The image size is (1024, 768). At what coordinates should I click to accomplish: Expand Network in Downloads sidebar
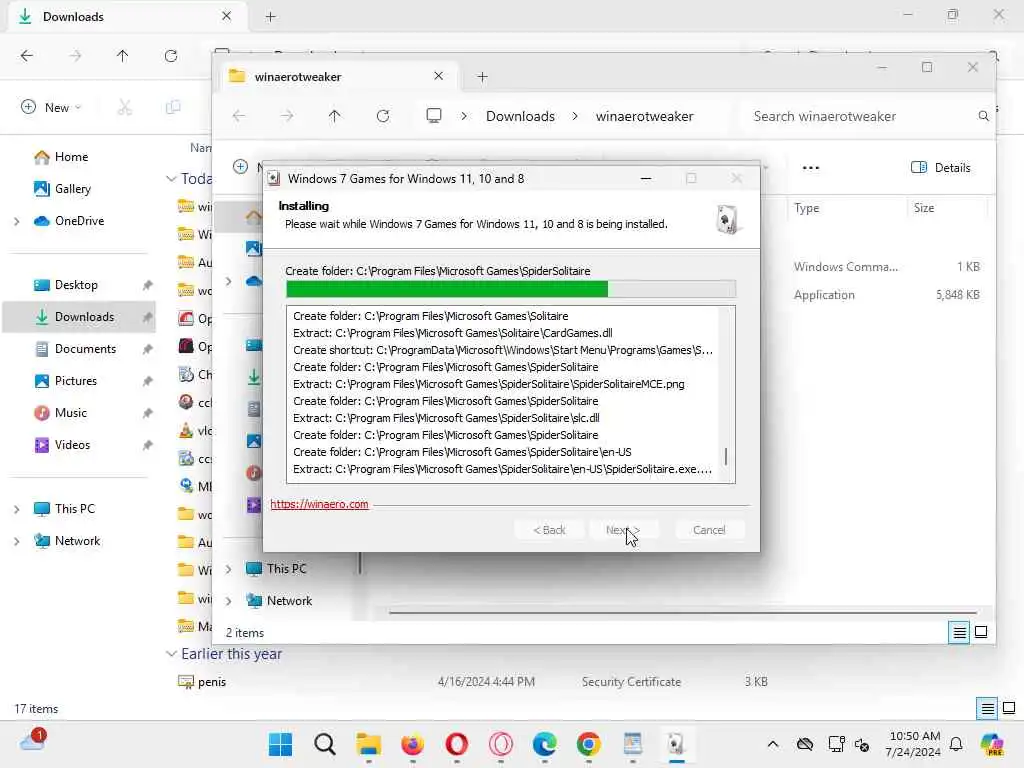pos(16,541)
